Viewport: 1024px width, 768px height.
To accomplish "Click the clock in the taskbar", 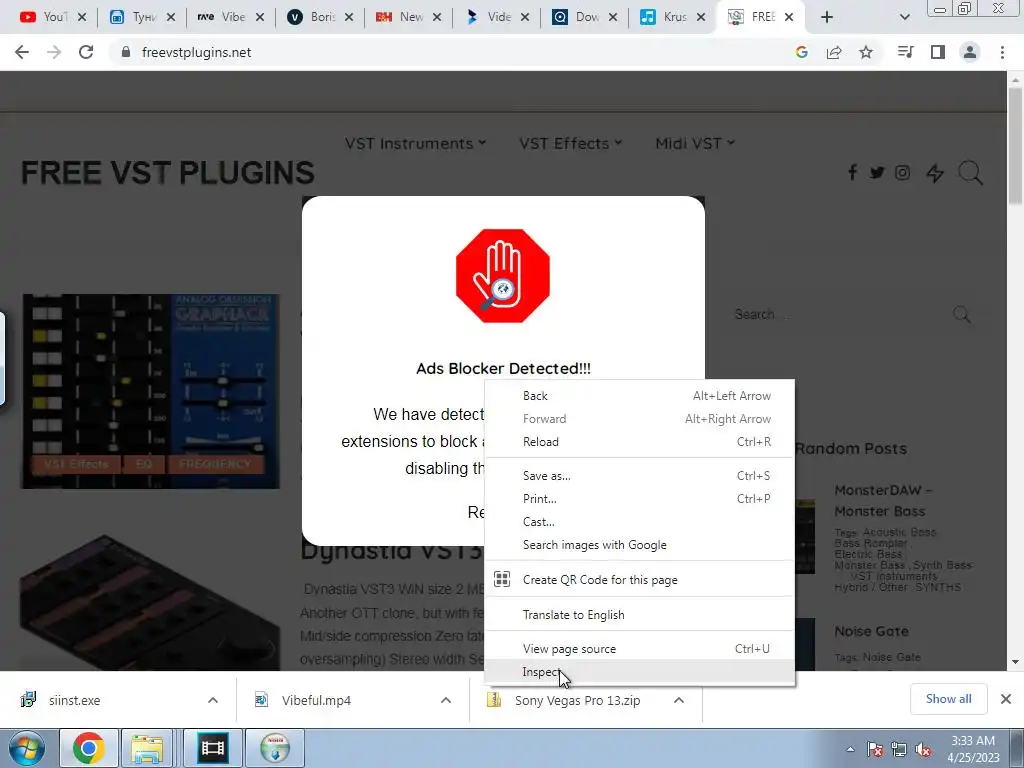I will [x=973, y=749].
